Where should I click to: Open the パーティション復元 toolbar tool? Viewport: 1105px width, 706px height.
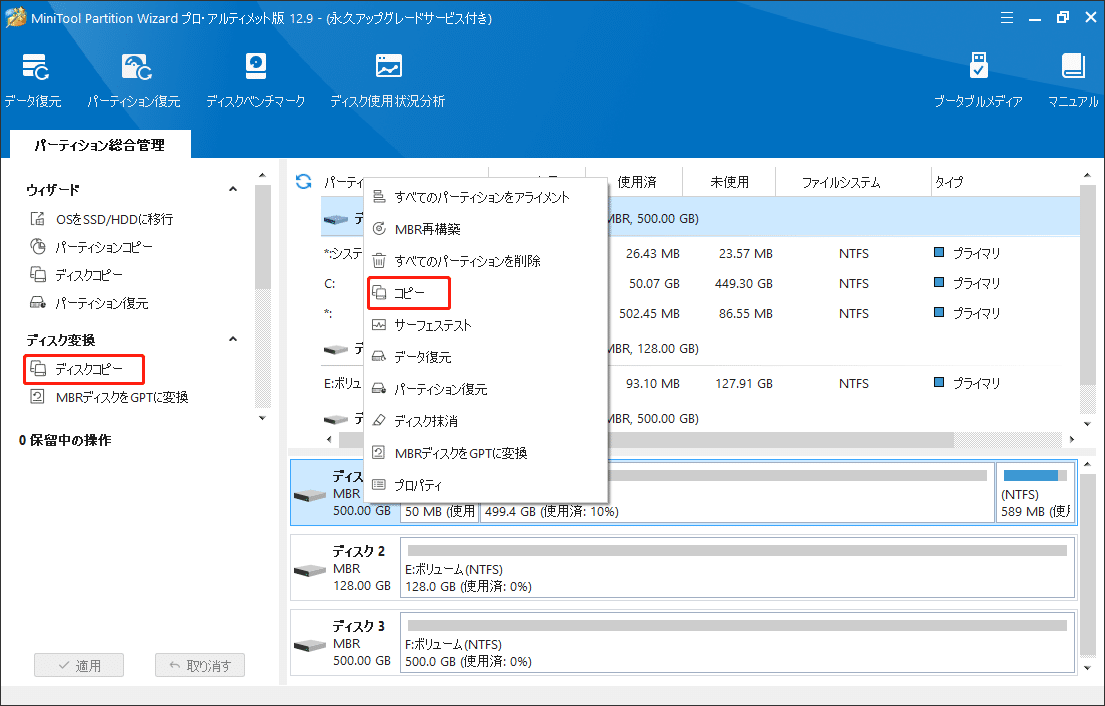click(134, 78)
